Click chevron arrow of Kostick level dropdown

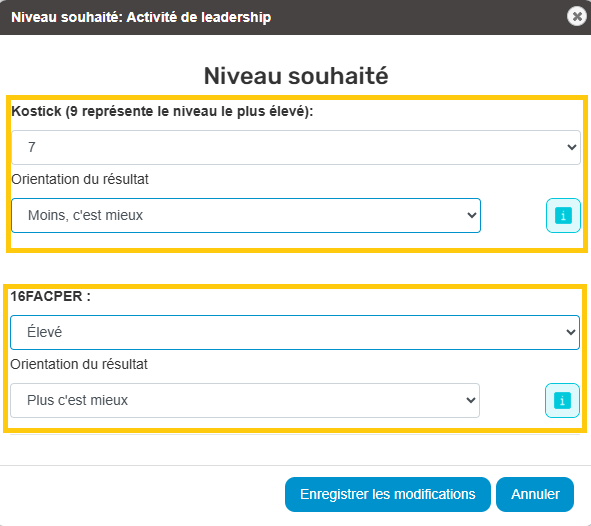pyautogui.click(x=572, y=147)
